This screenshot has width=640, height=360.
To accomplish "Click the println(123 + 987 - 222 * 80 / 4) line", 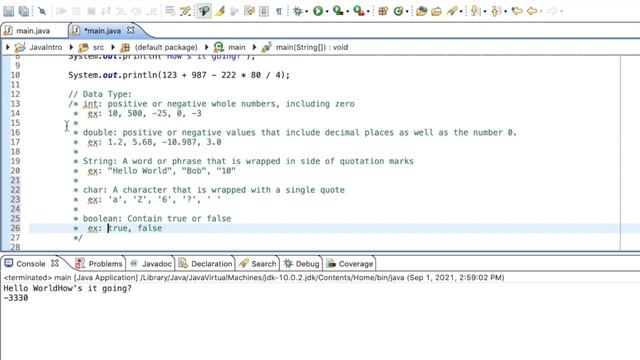I will tap(179, 75).
